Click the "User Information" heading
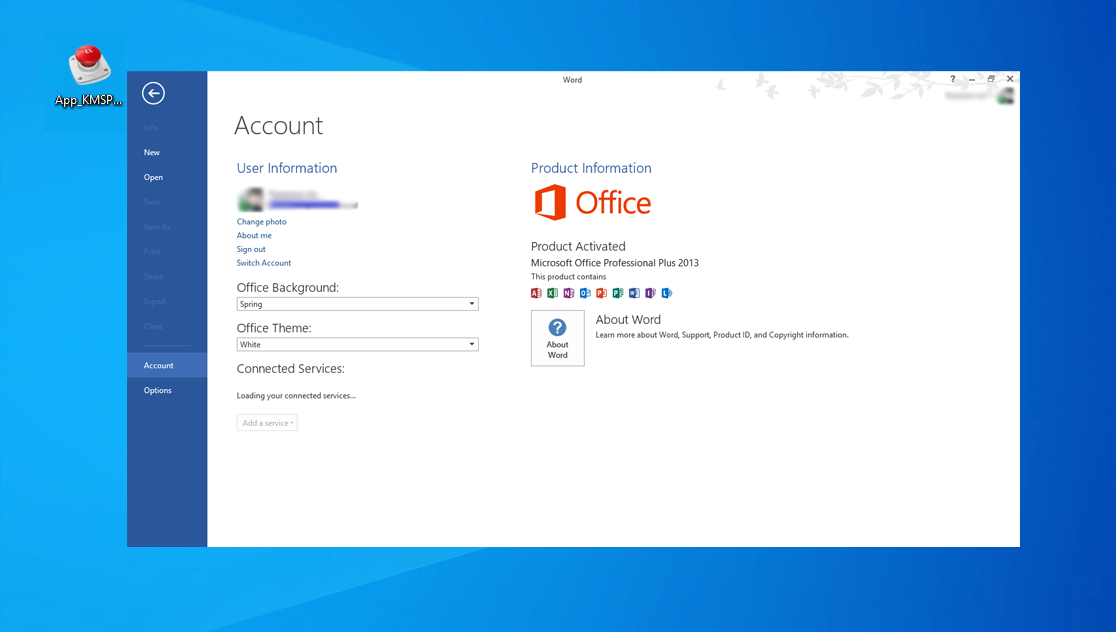 click(287, 168)
